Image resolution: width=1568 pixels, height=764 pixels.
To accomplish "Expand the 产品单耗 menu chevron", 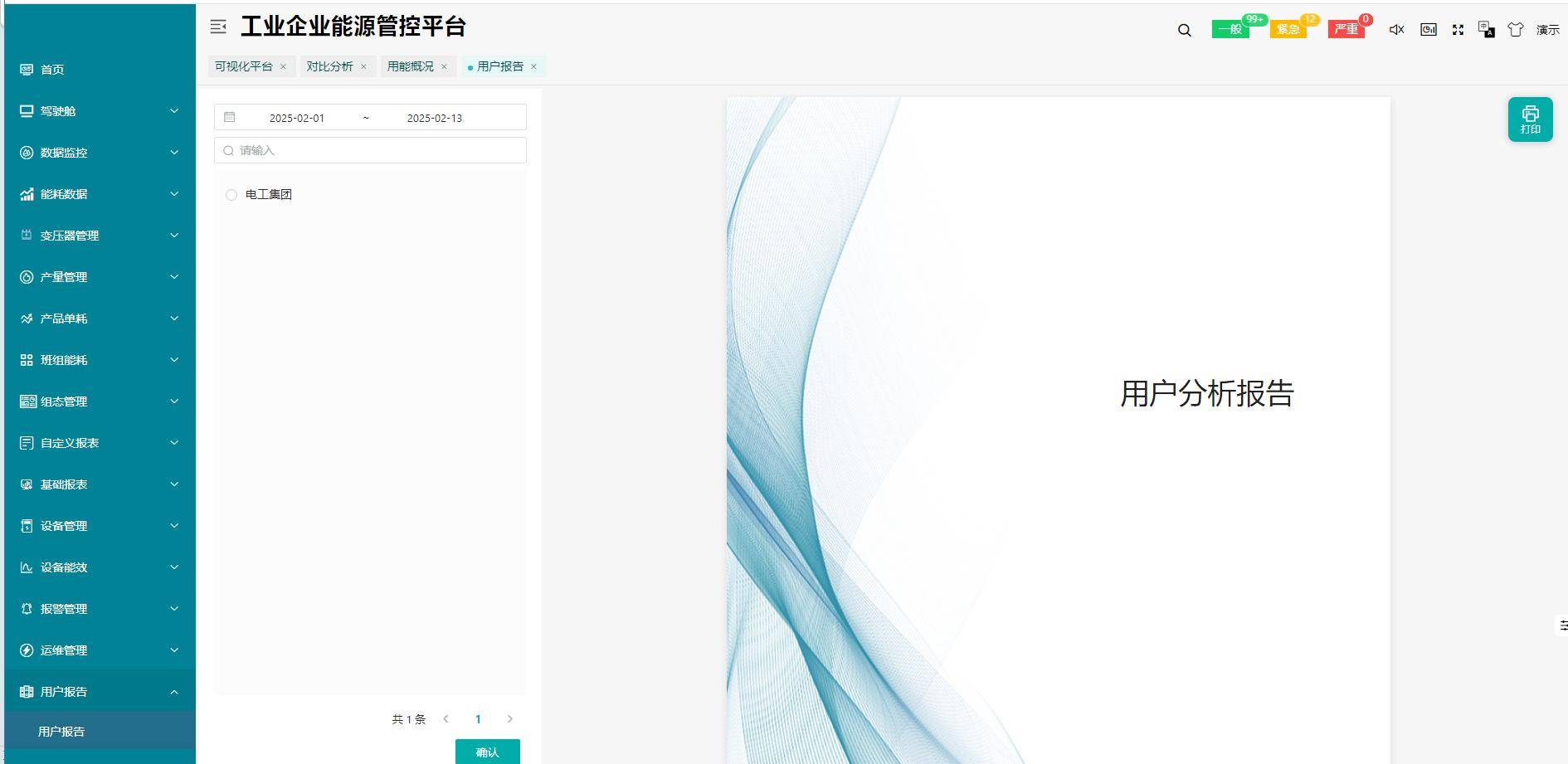I will click(174, 319).
